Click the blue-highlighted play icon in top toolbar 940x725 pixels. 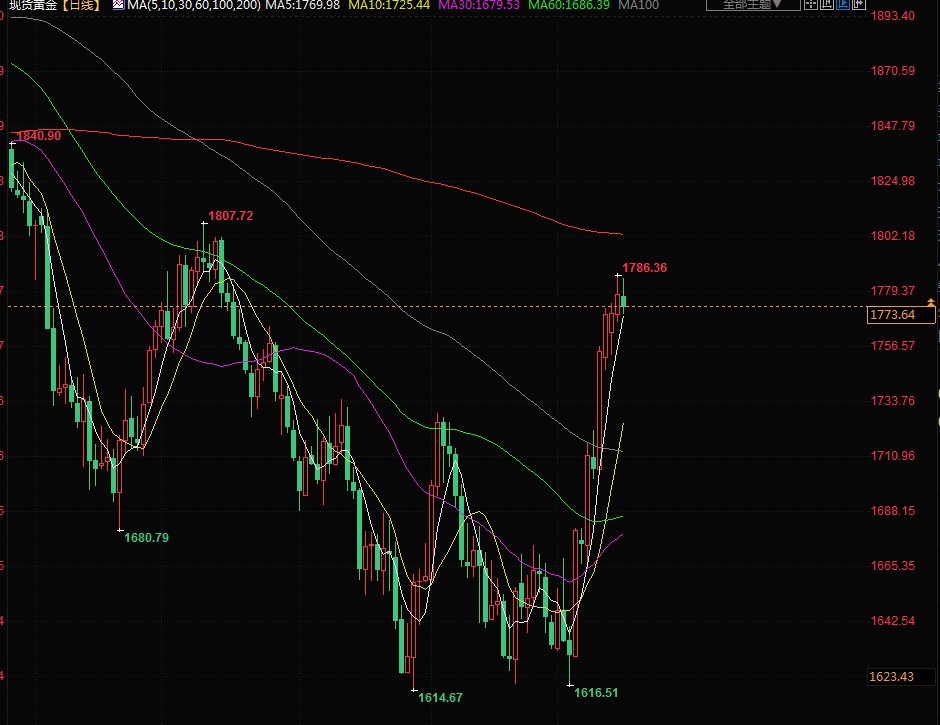click(841, 5)
